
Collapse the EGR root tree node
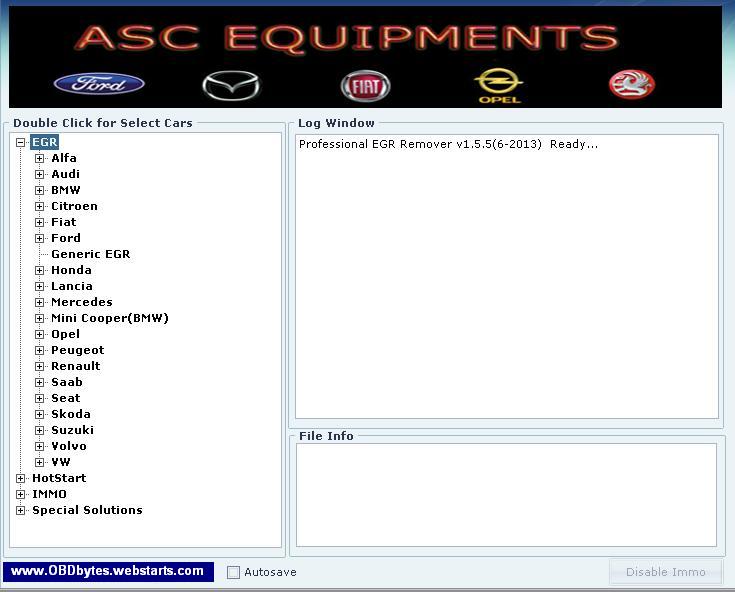coord(21,143)
